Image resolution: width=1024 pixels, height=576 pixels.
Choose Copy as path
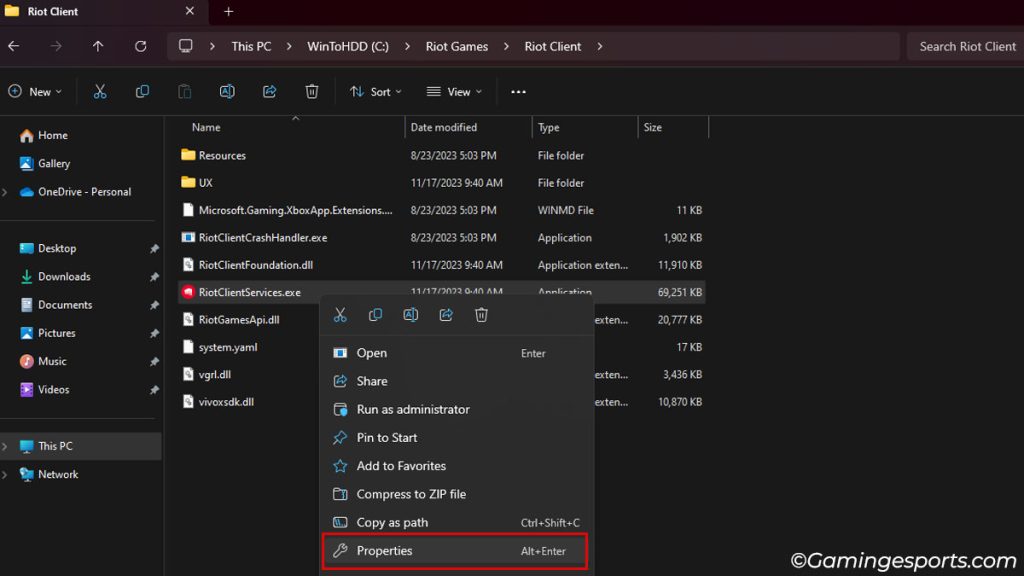(455, 522)
